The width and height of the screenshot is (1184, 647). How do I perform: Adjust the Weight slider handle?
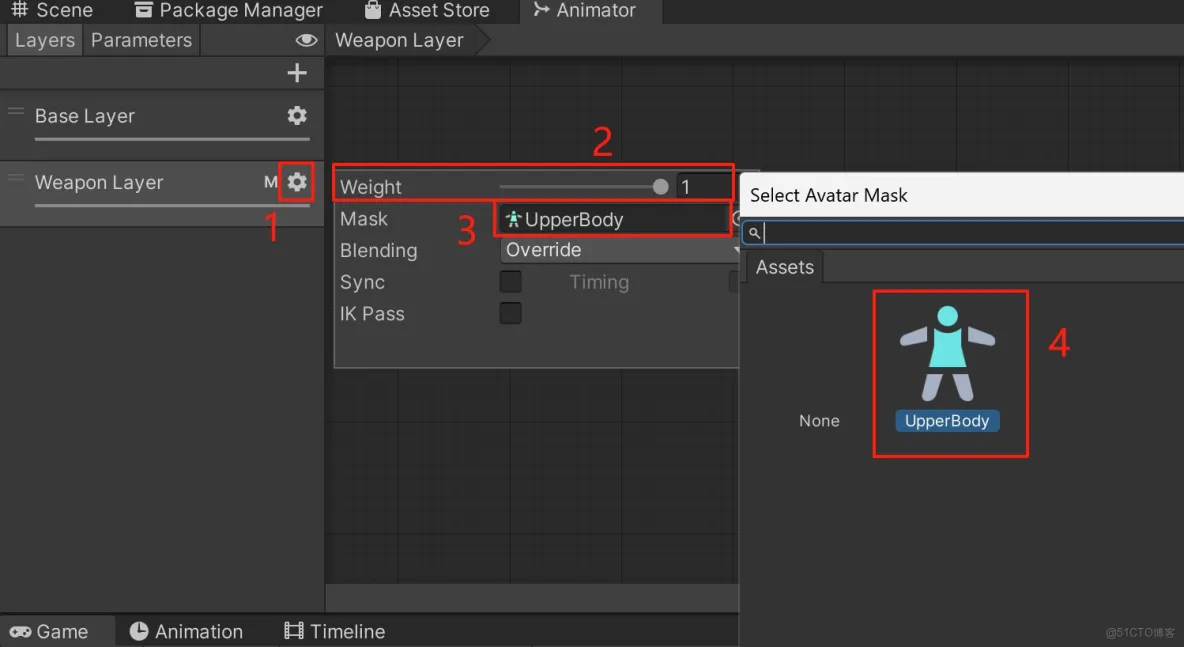coord(659,186)
